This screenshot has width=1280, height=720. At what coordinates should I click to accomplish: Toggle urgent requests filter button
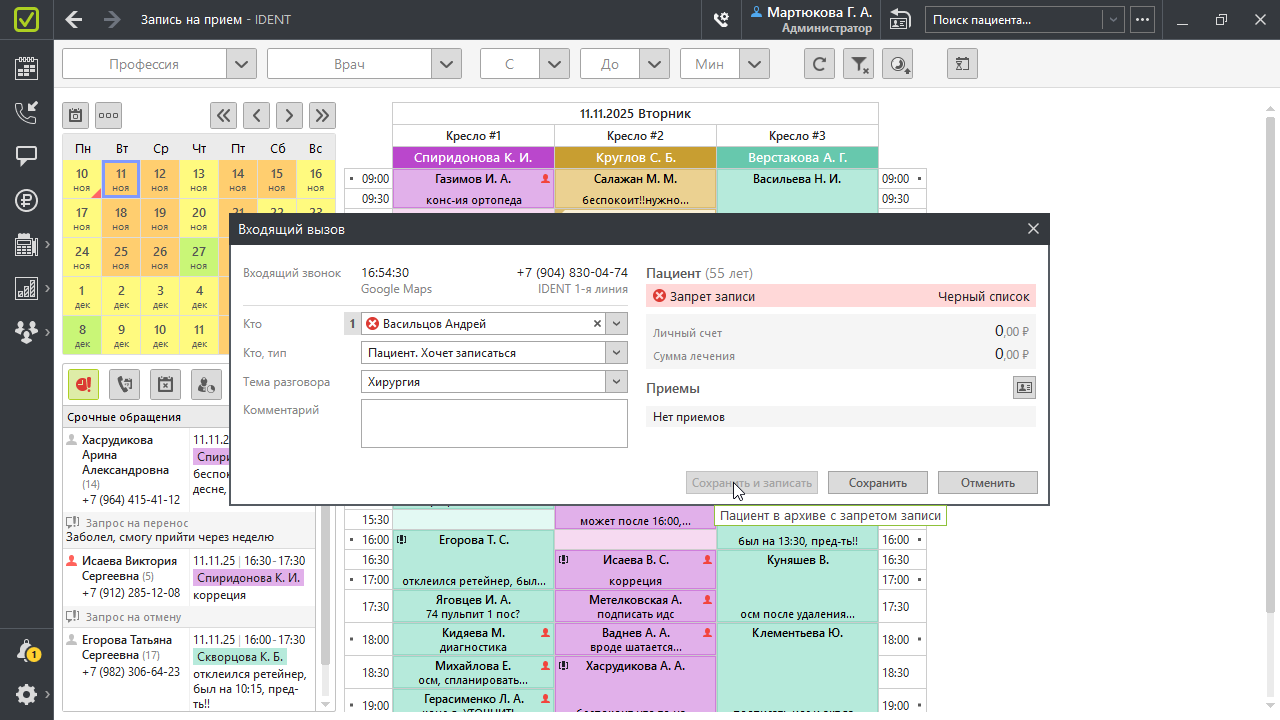coord(82,383)
